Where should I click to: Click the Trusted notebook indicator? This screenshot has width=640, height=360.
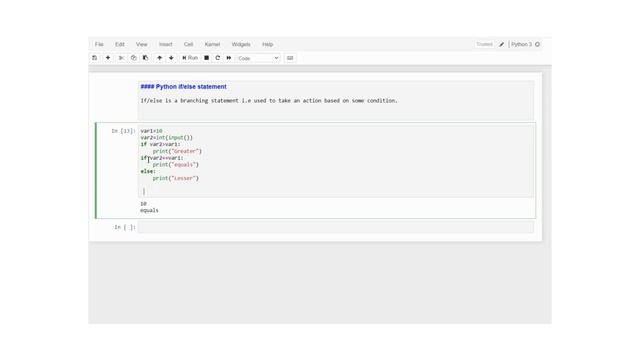[484, 44]
